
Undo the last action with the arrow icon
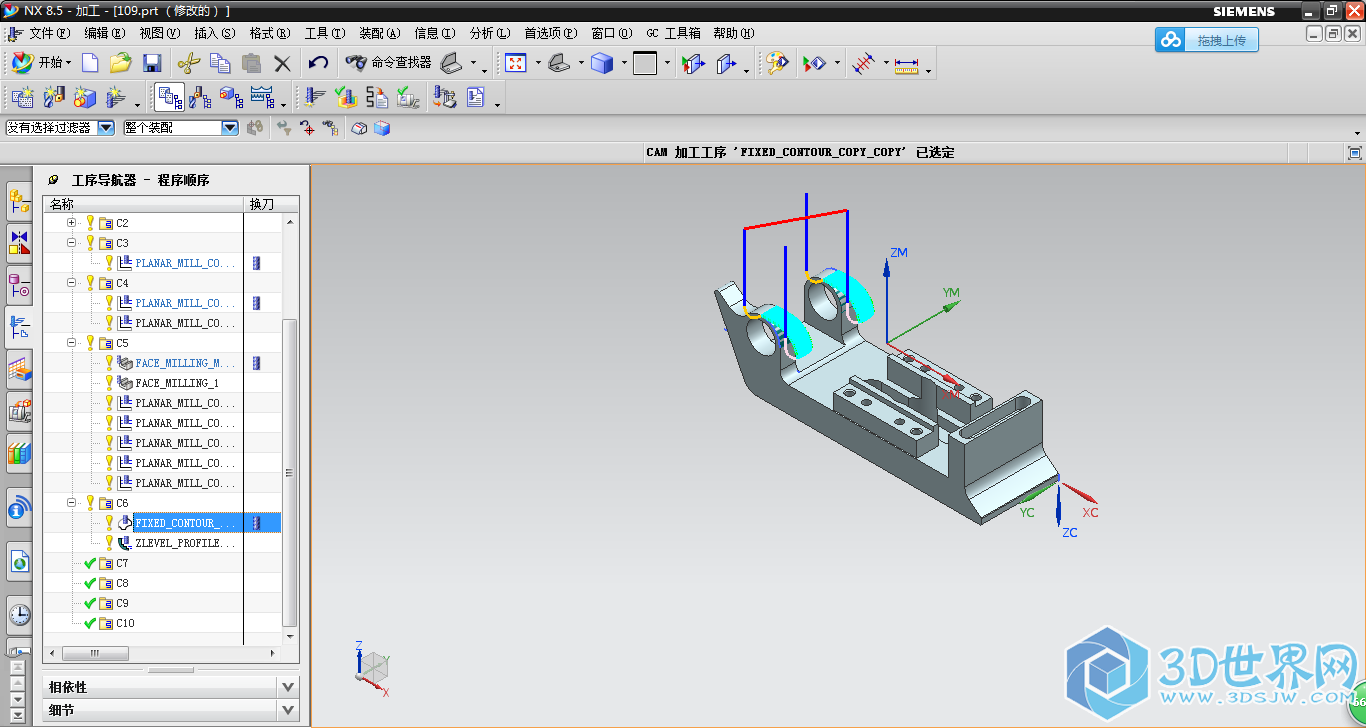(318, 63)
